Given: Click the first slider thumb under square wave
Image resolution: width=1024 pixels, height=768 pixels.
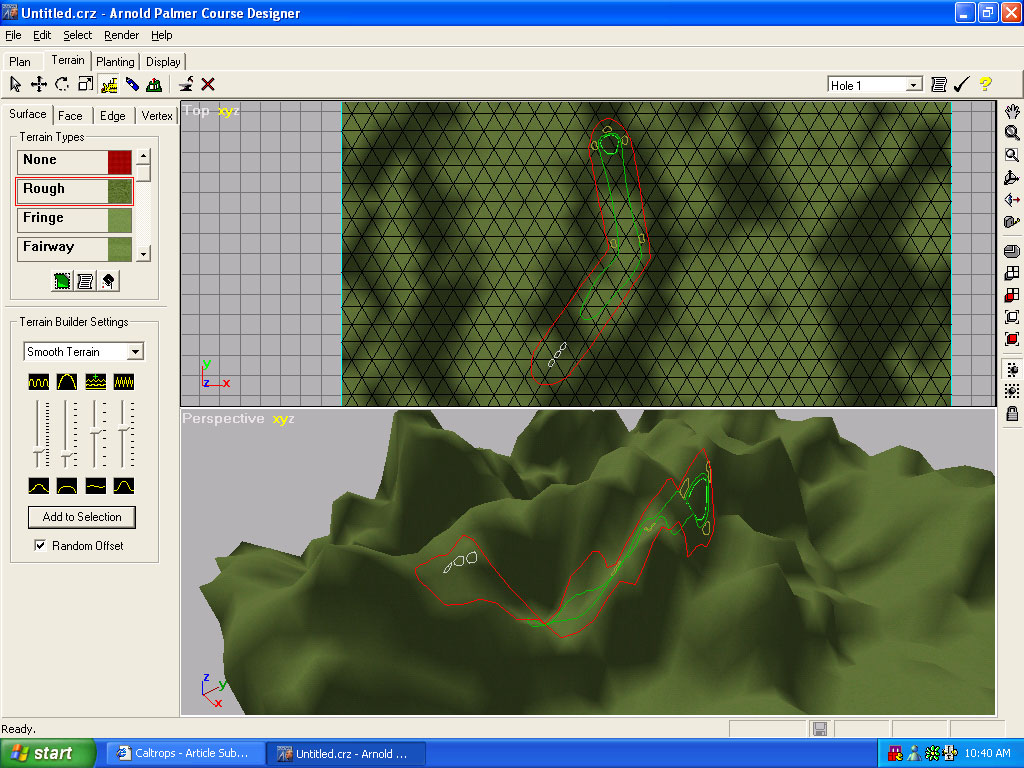Looking at the screenshot, I should [x=39, y=452].
